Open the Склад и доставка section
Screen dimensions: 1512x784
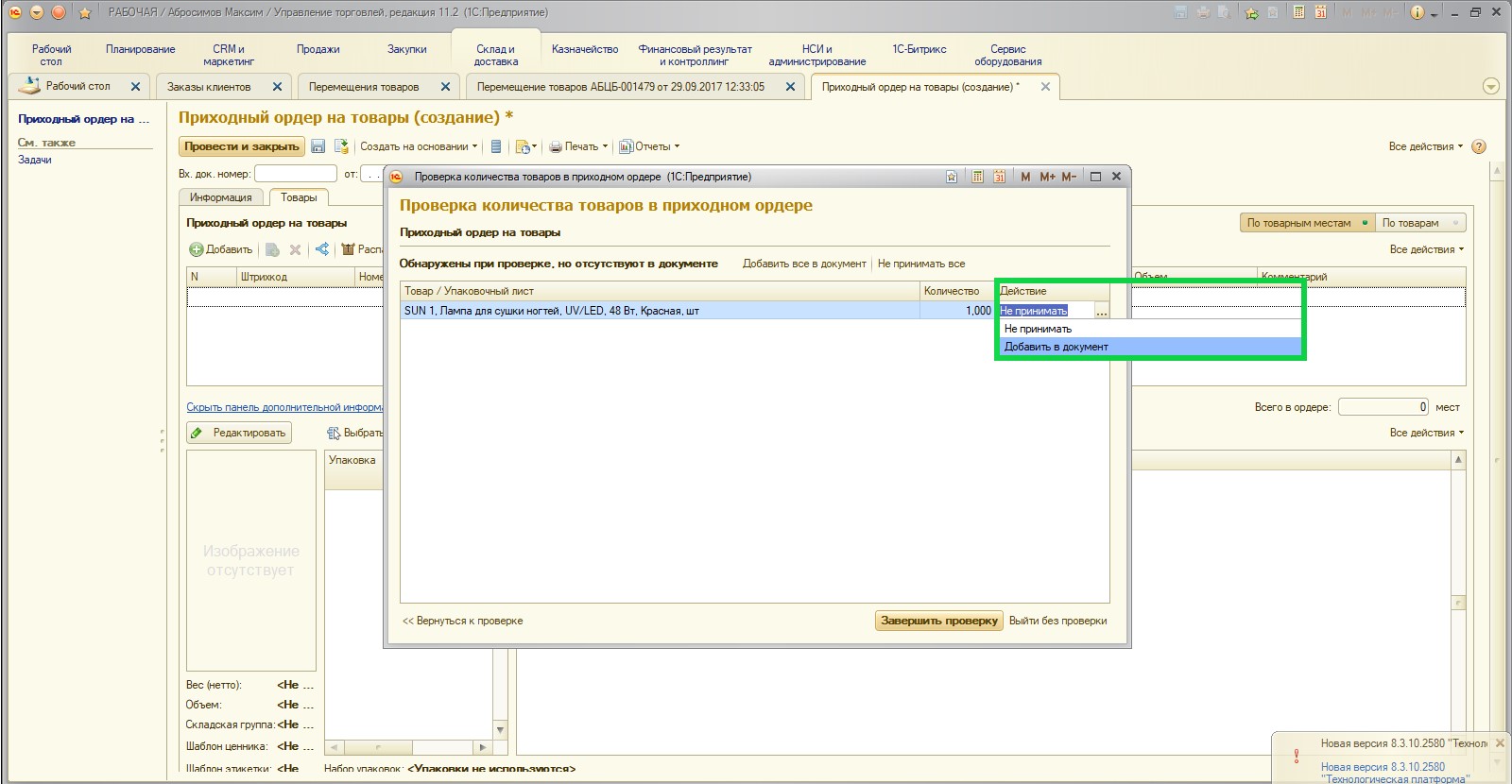(x=496, y=55)
